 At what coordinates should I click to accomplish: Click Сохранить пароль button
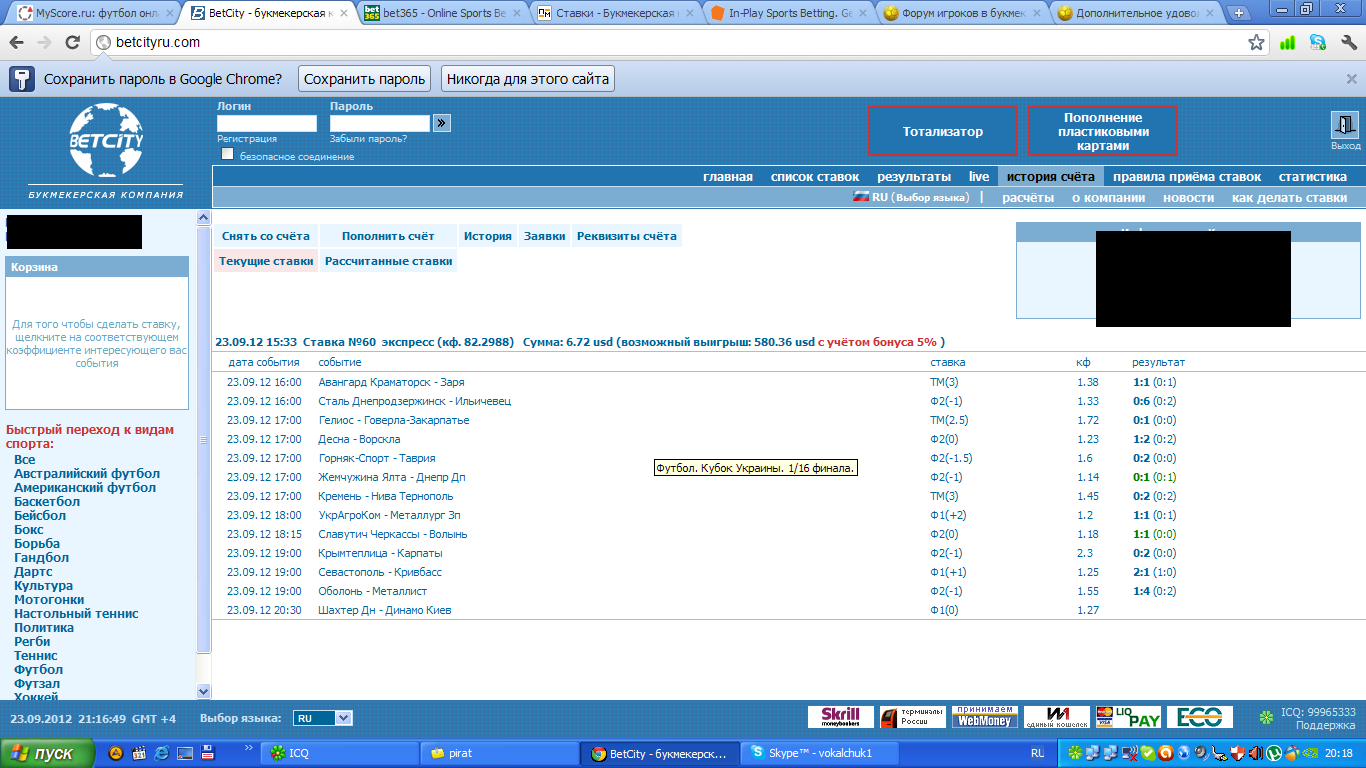(x=364, y=79)
